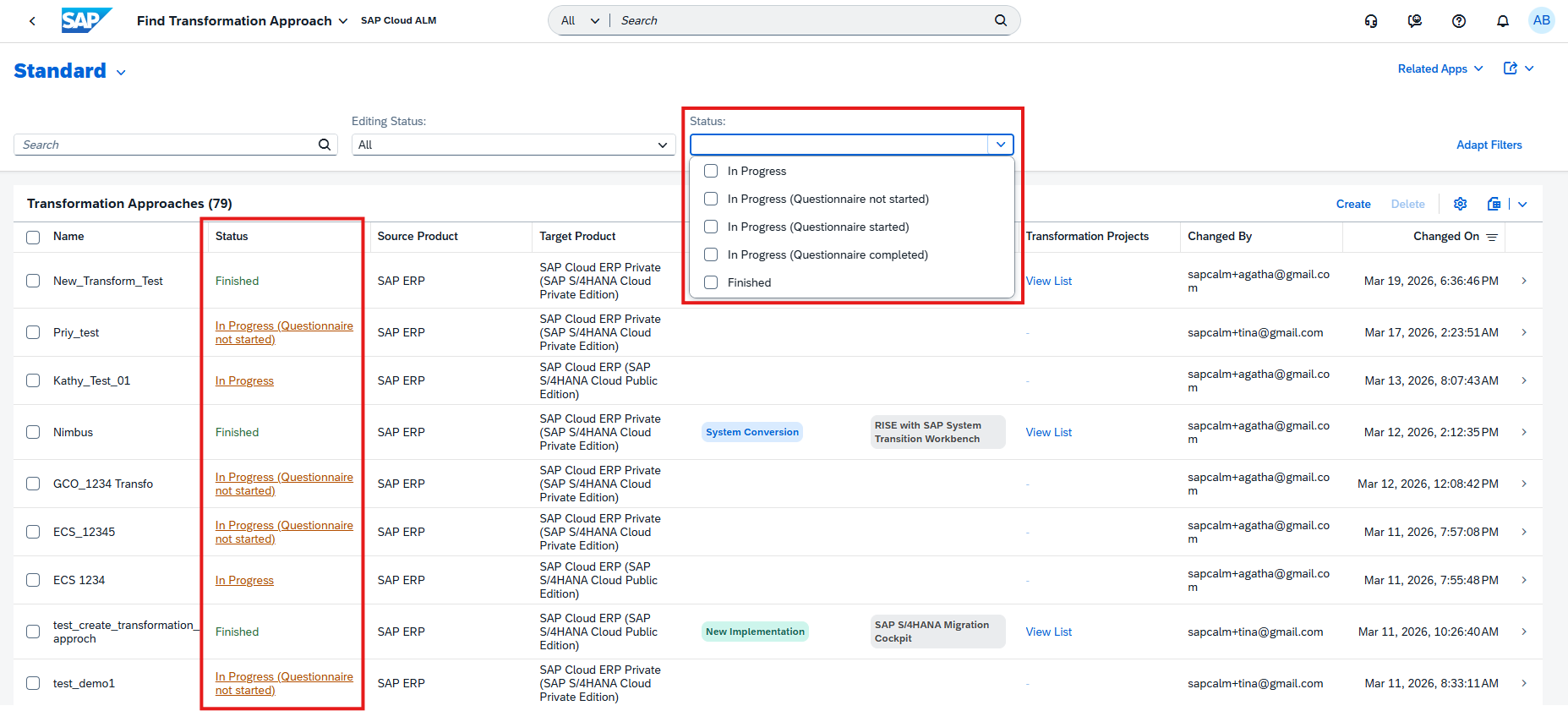Open table settings gear icon
The image size is (1568, 711).
(1460, 204)
